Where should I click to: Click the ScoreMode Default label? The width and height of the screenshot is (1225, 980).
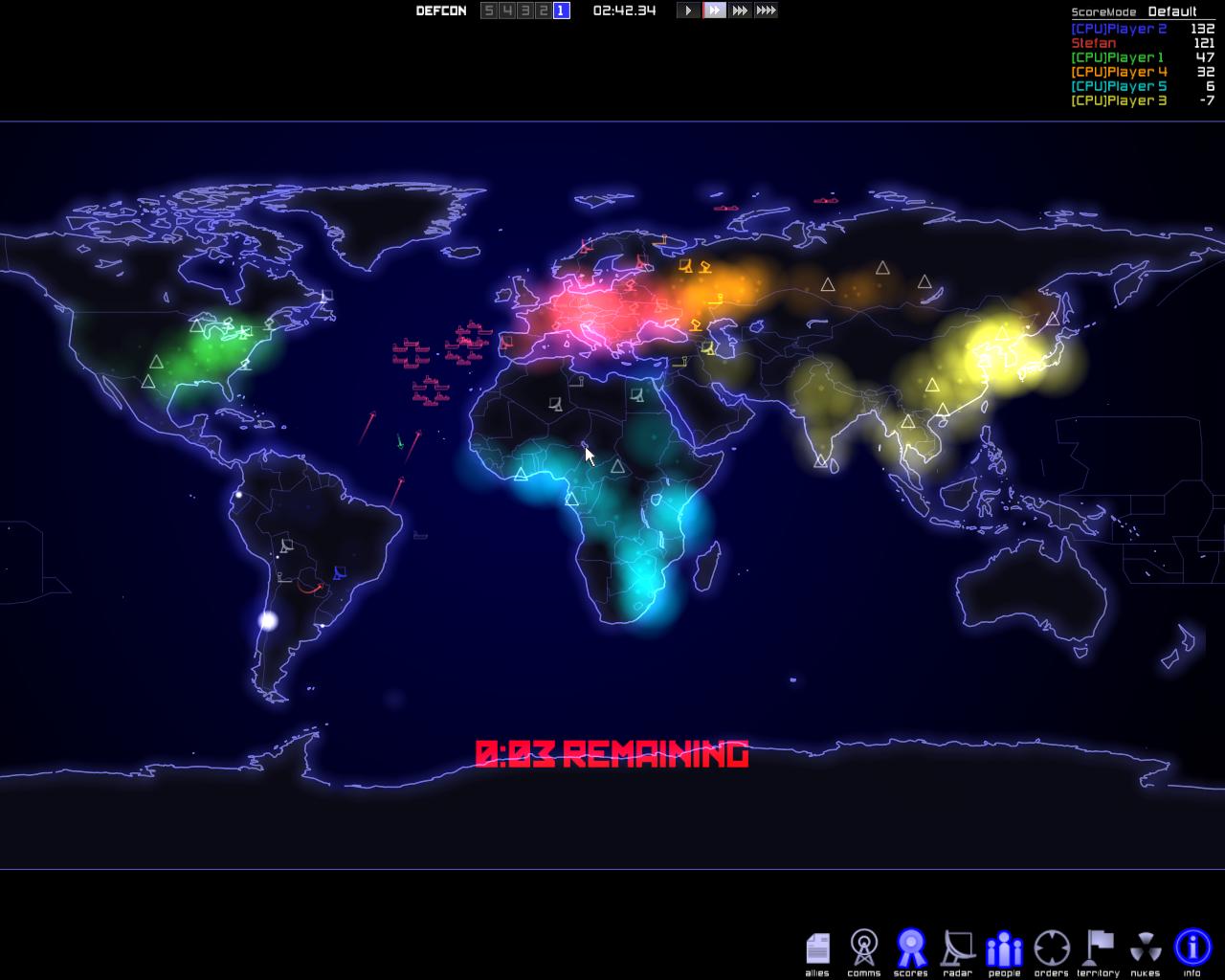point(1171,11)
